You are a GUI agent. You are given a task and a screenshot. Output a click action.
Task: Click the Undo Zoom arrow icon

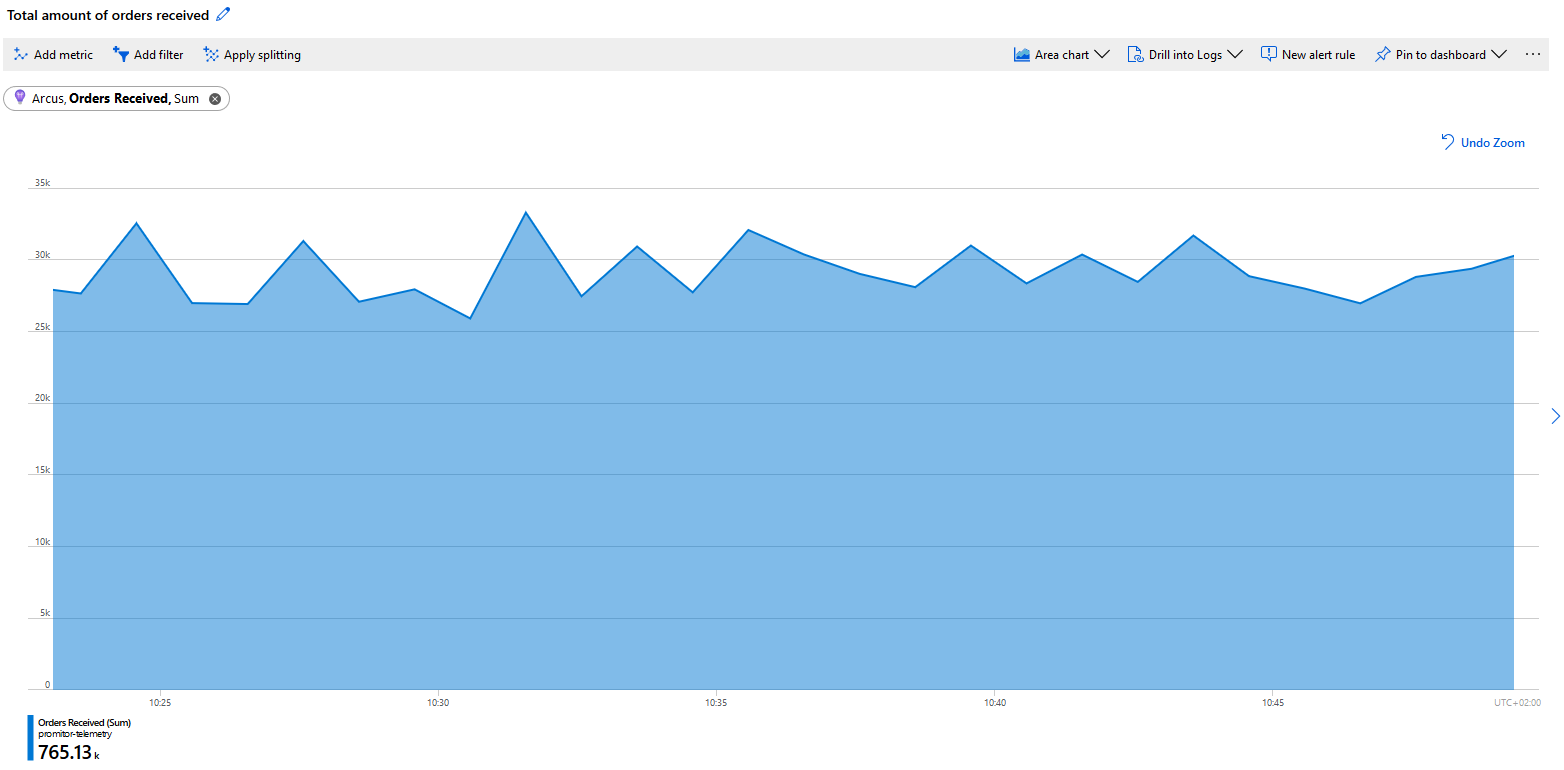[1447, 142]
